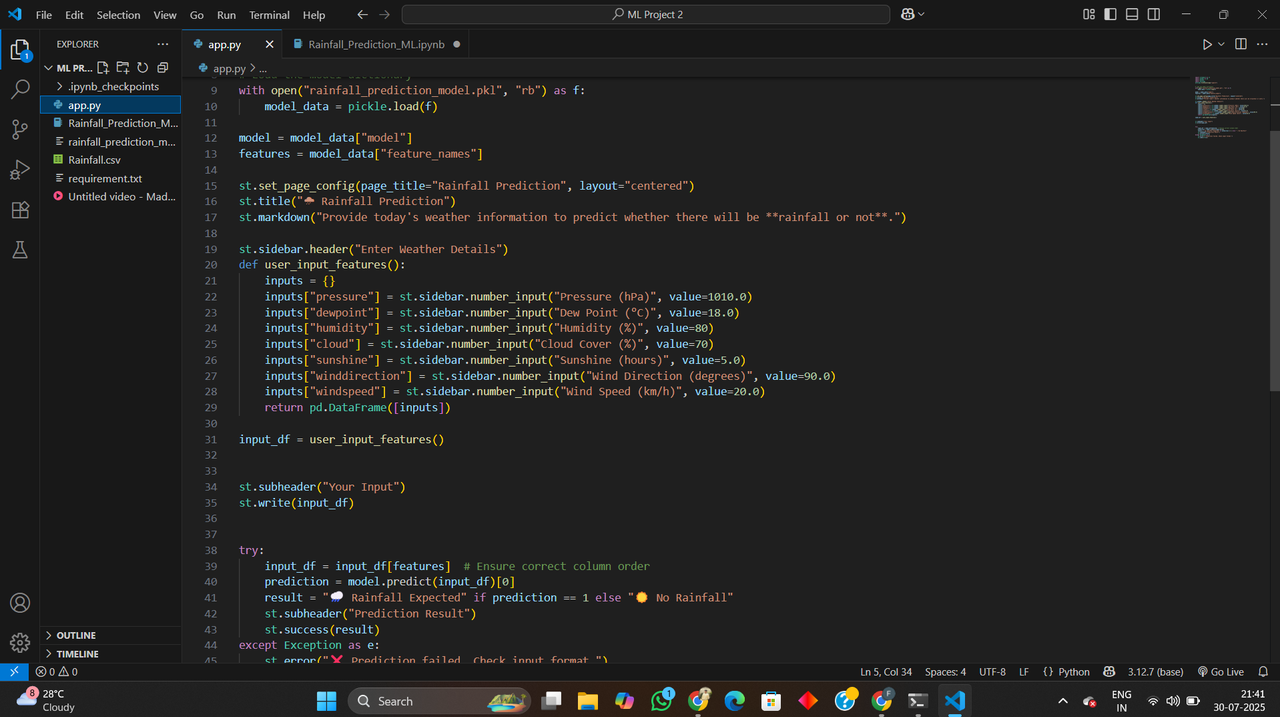Refresh the Explorer file list

pyautogui.click(x=143, y=68)
